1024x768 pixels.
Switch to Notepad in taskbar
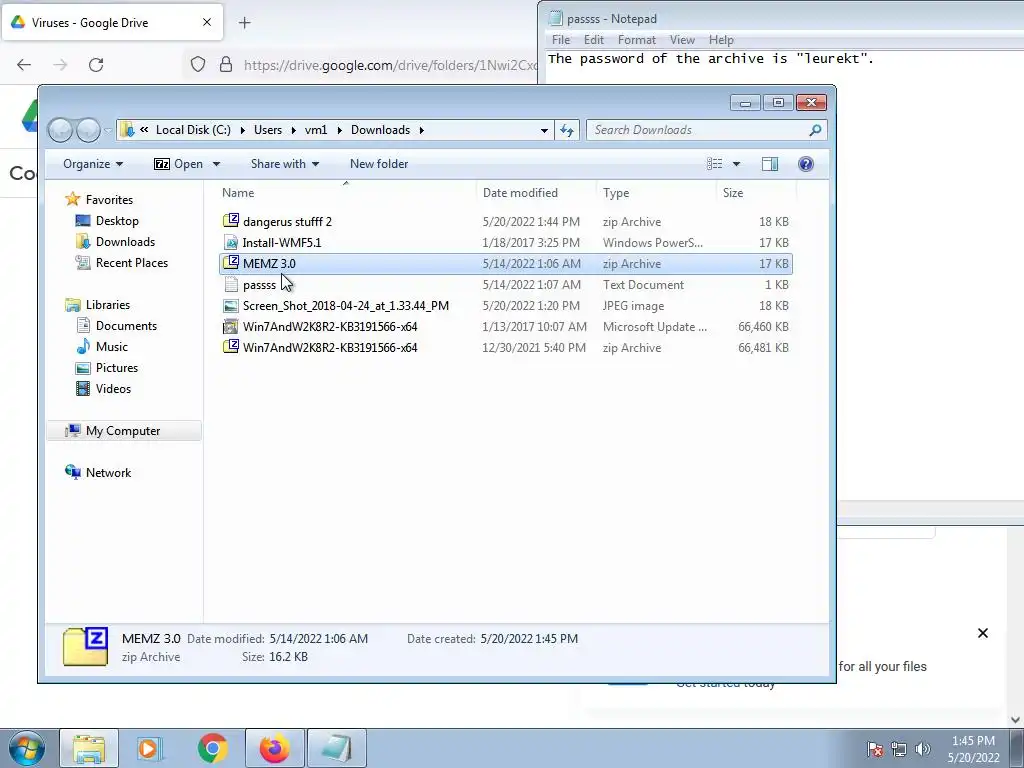336,748
